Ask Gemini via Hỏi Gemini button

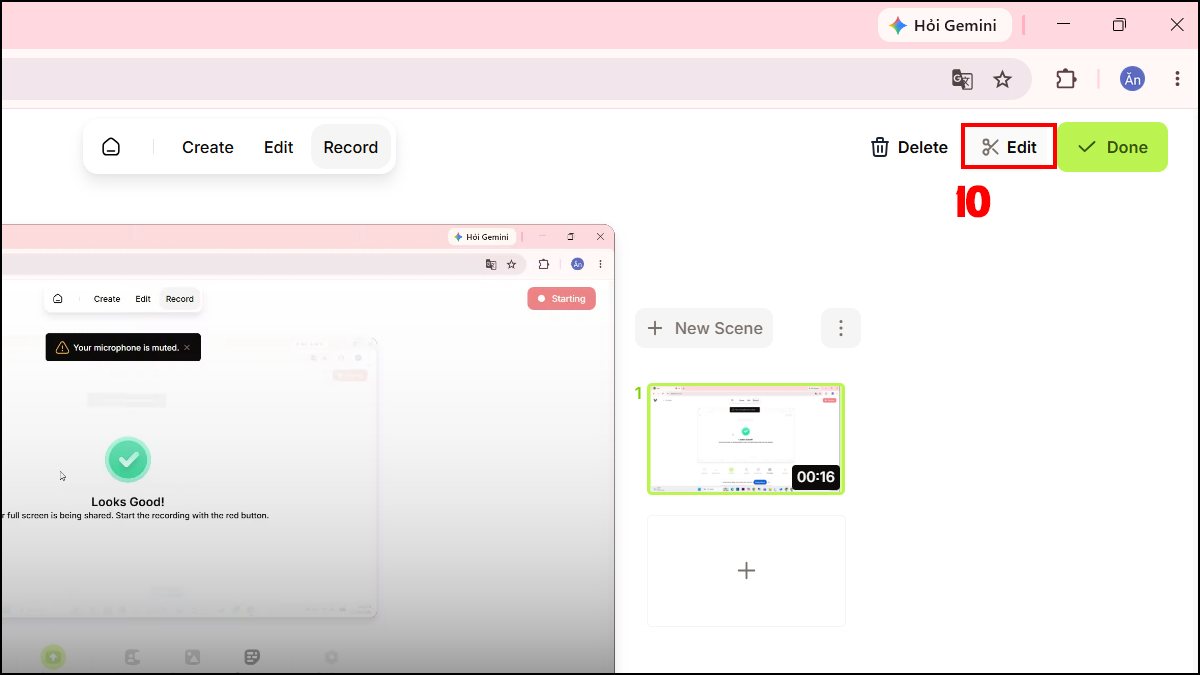coord(944,25)
